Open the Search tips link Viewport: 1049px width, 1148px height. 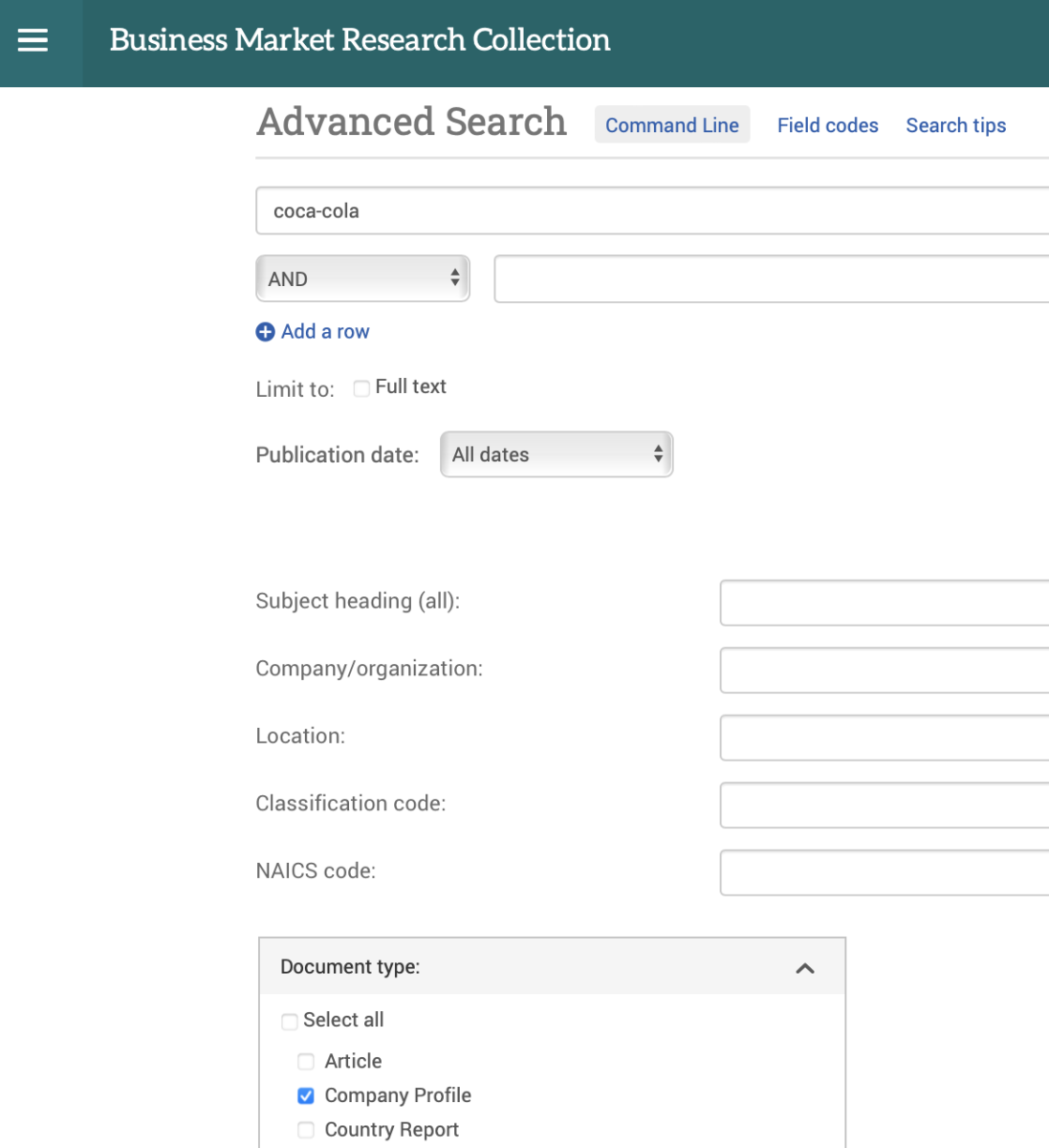(955, 125)
